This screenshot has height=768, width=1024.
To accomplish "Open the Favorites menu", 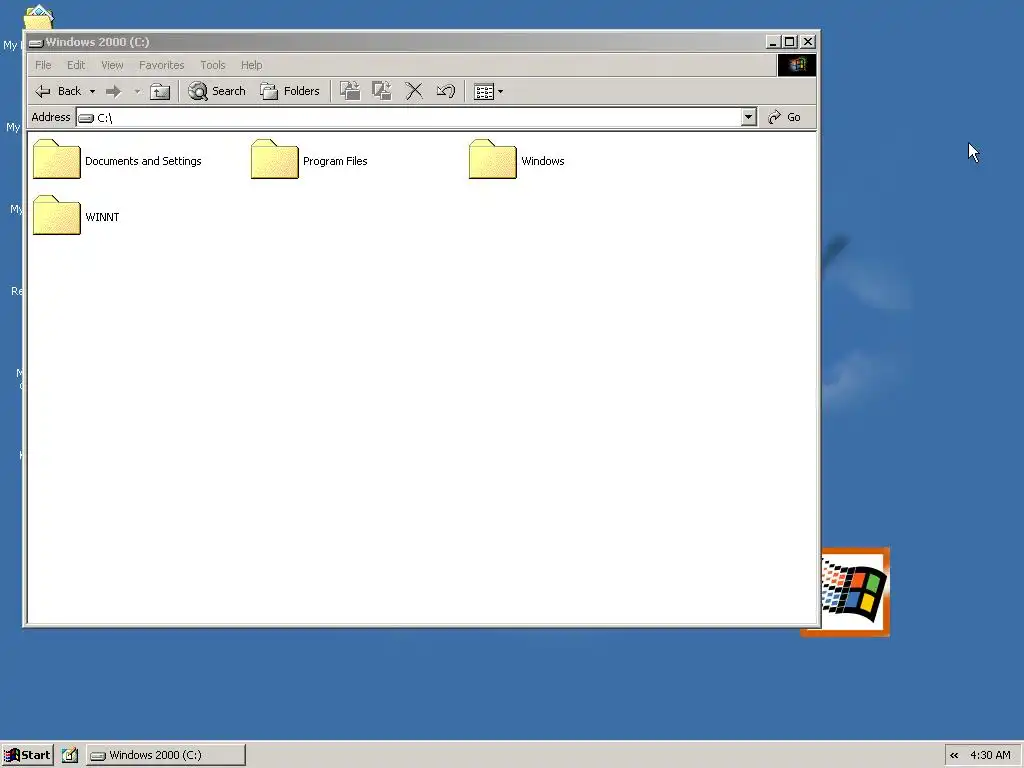I will pyautogui.click(x=161, y=65).
